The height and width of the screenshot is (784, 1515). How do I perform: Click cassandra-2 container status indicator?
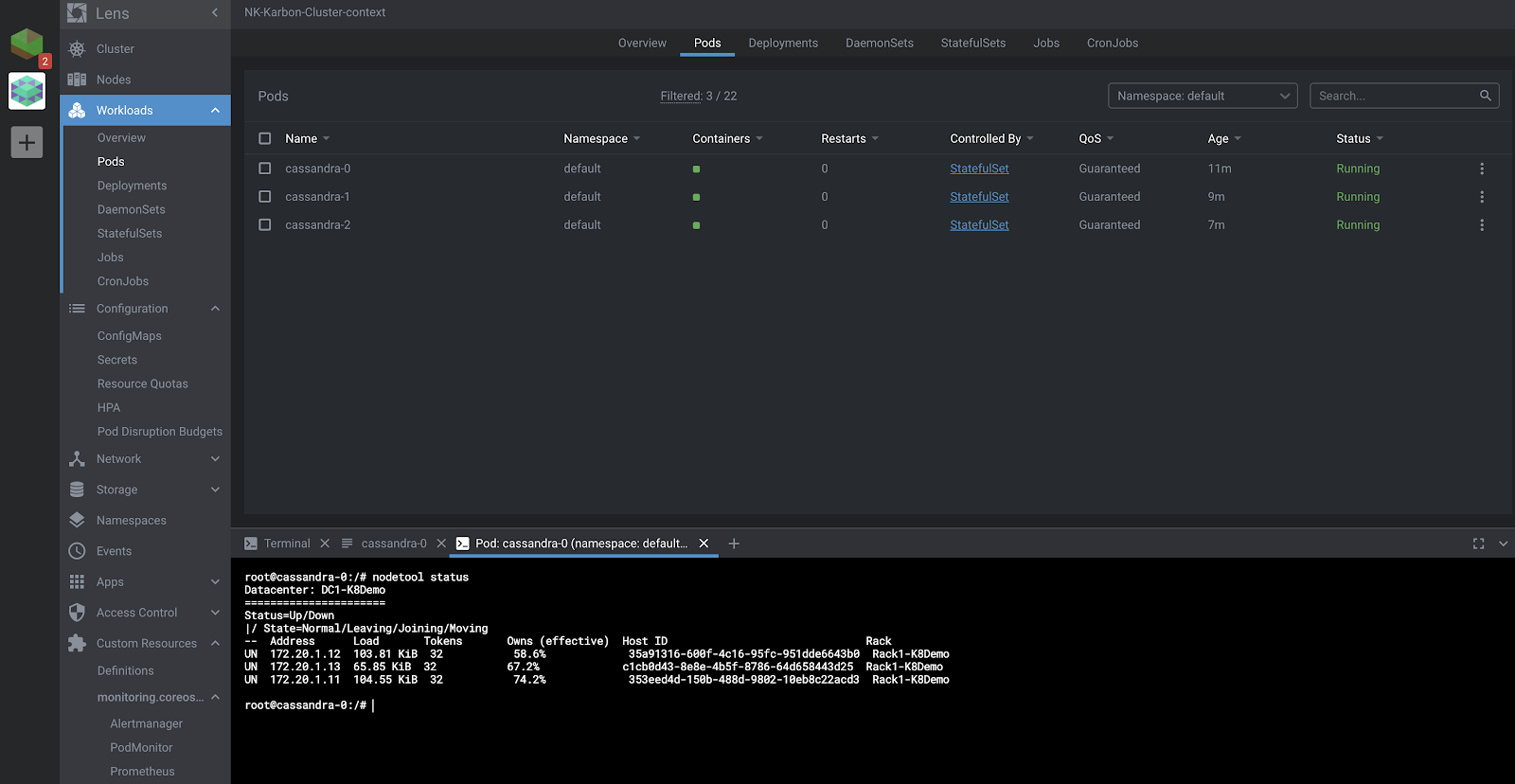point(696,226)
